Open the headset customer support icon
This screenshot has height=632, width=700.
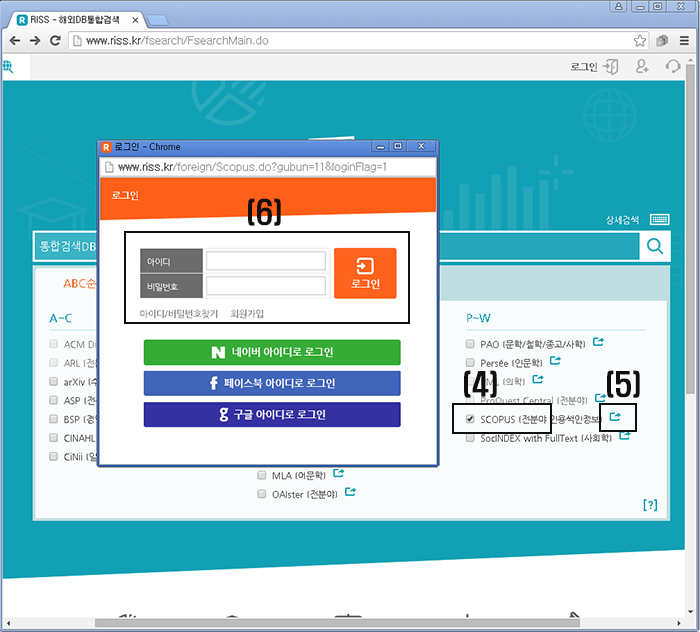pyautogui.click(x=673, y=67)
